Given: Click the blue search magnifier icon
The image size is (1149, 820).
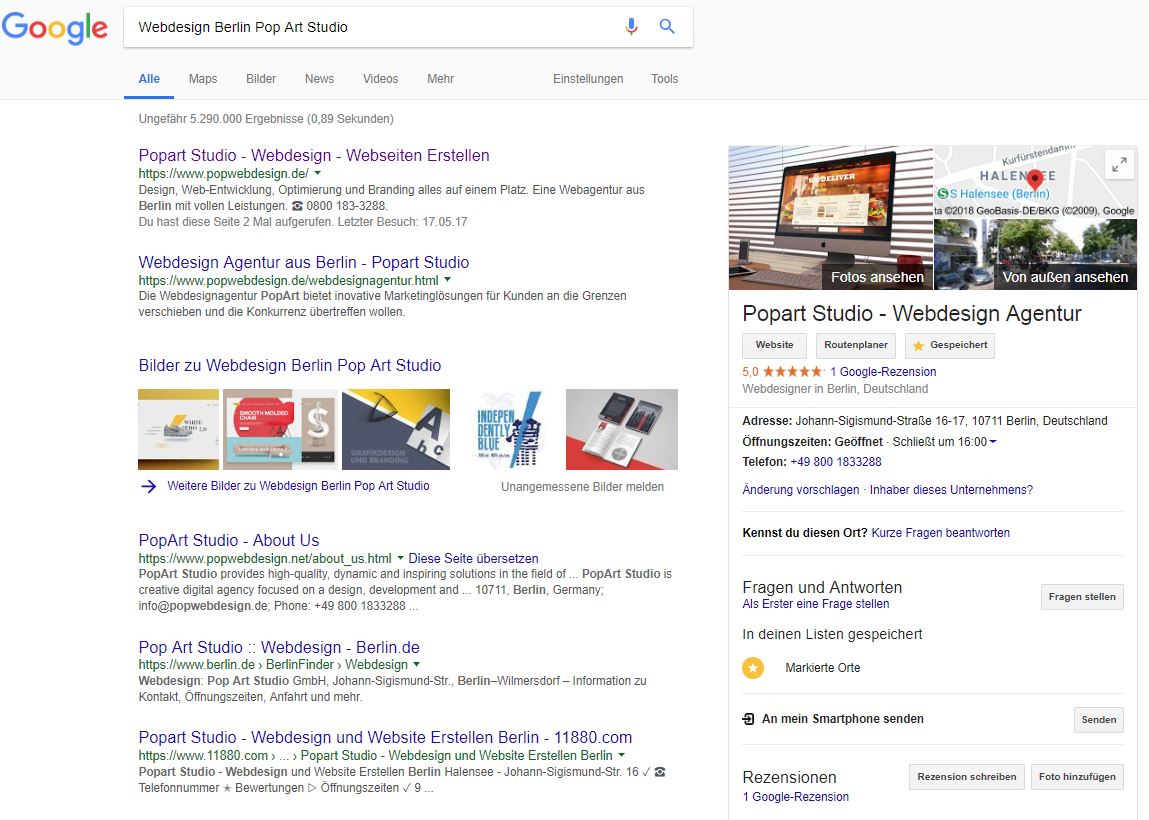Looking at the screenshot, I should click(x=667, y=27).
